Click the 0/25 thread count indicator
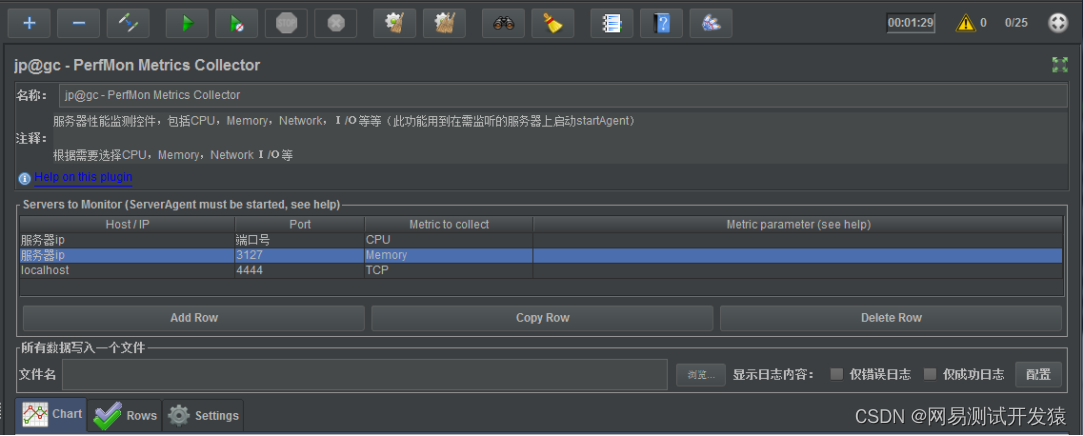Viewport: 1083px width, 436px height. tap(1016, 23)
